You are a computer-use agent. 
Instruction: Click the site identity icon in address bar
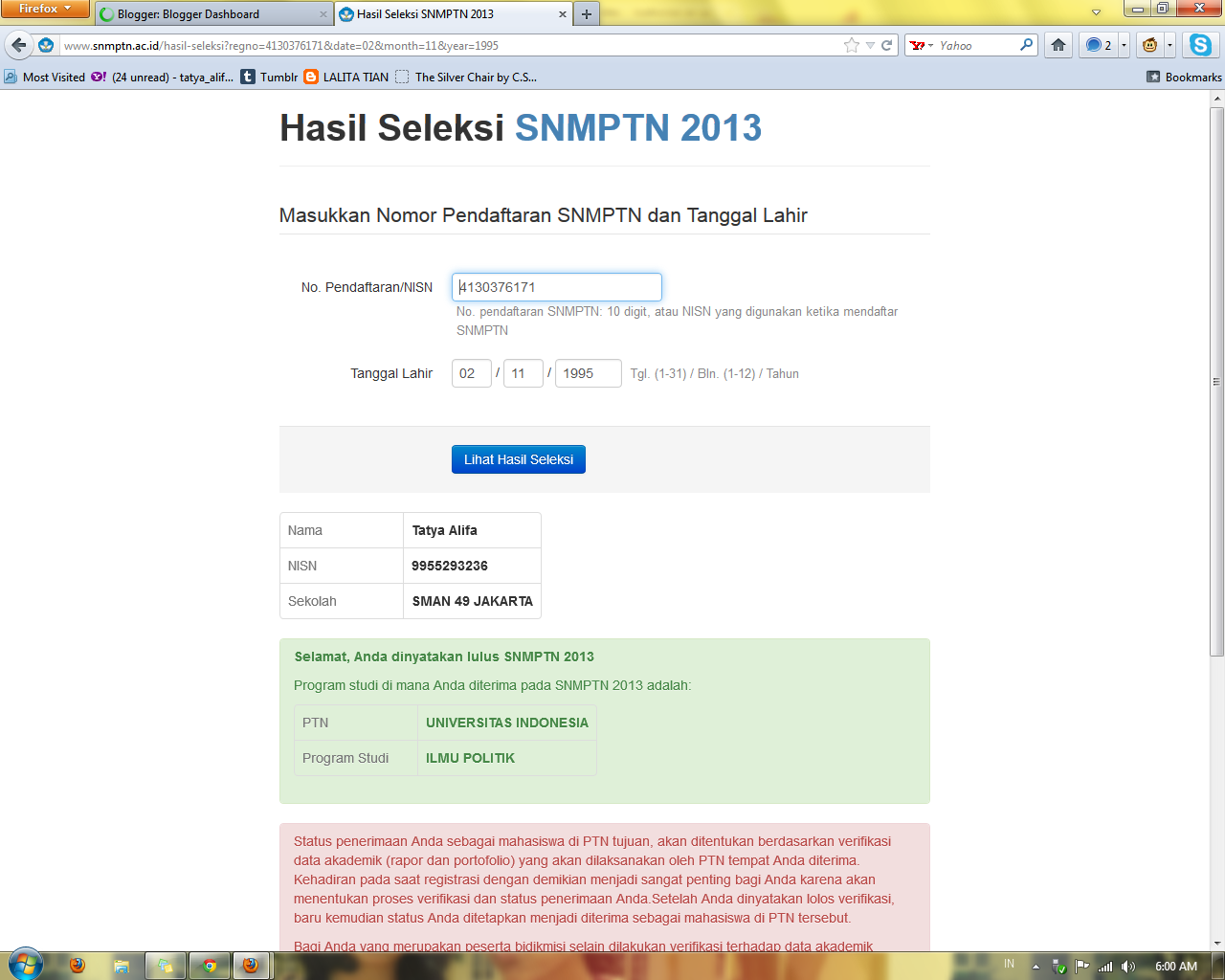(x=46, y=45)
